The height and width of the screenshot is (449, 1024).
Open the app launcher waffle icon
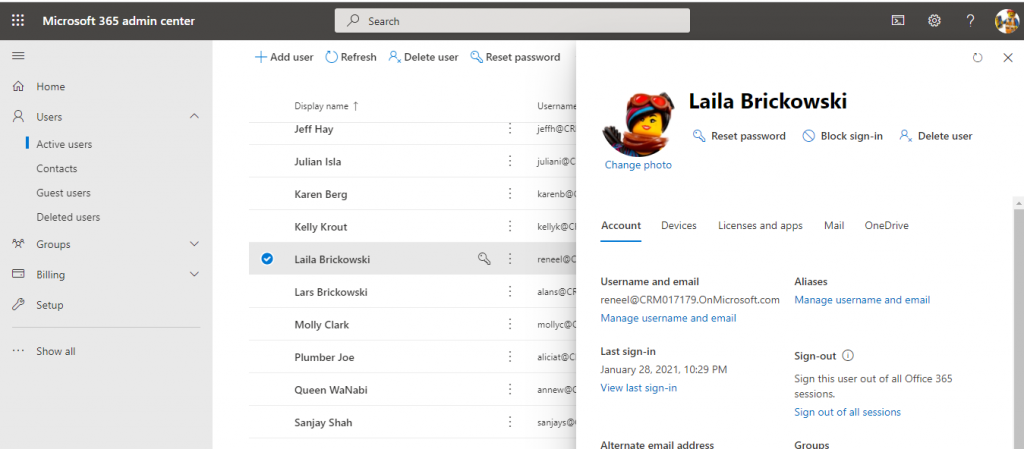tap(18, 21)
